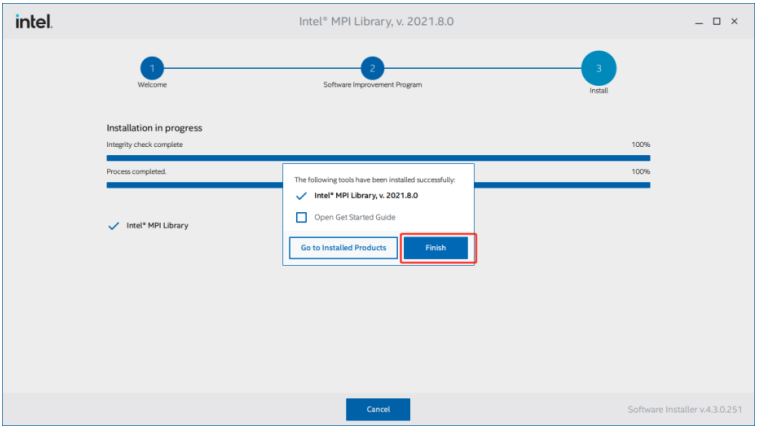Click step 2 Software Improvement Program circle
This screenshot has width=760, height=431.
pyautogui.click(x=372, y=68)
